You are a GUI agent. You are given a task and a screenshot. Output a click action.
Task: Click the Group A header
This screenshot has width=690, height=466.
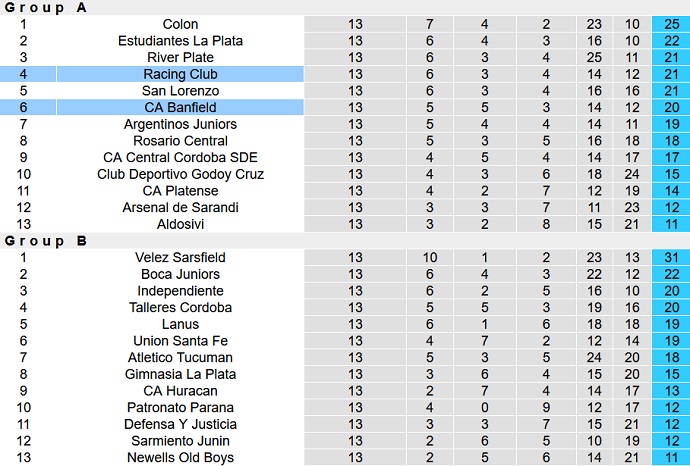coord(45,7)
